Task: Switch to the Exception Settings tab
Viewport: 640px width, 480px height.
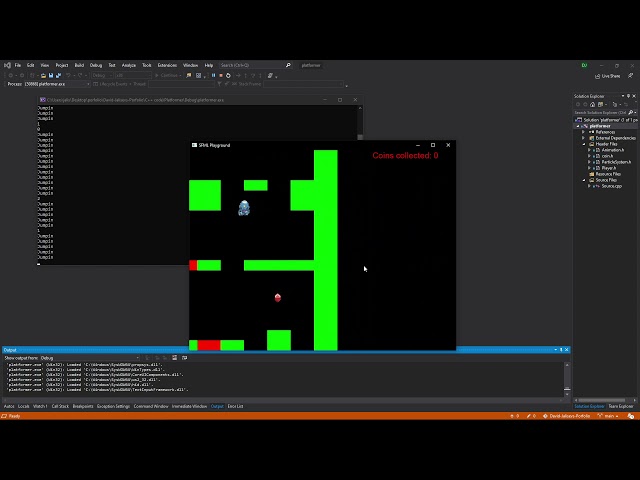Action: 113,406
